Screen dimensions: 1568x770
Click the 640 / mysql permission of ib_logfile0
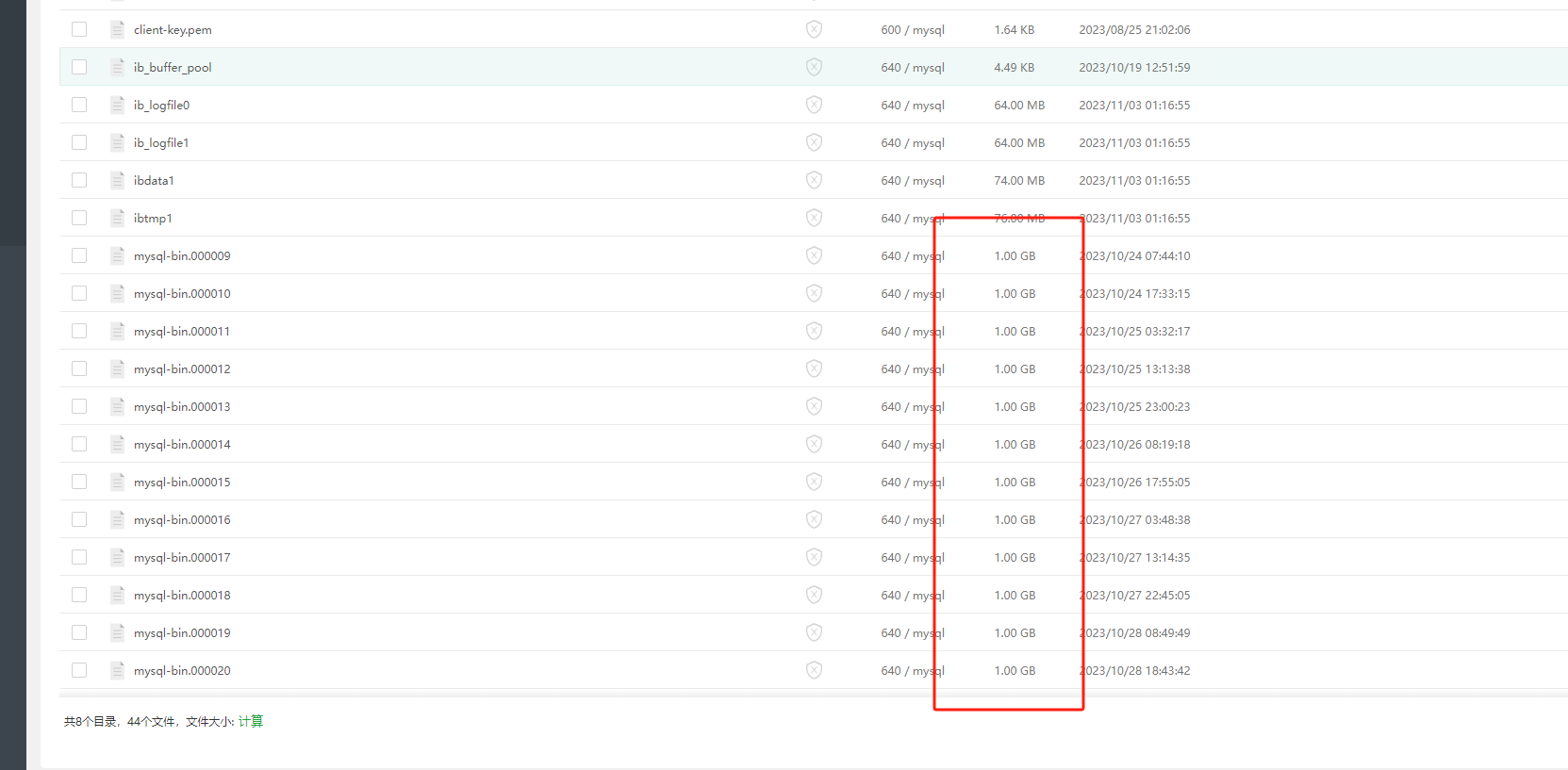pos(912,105)
